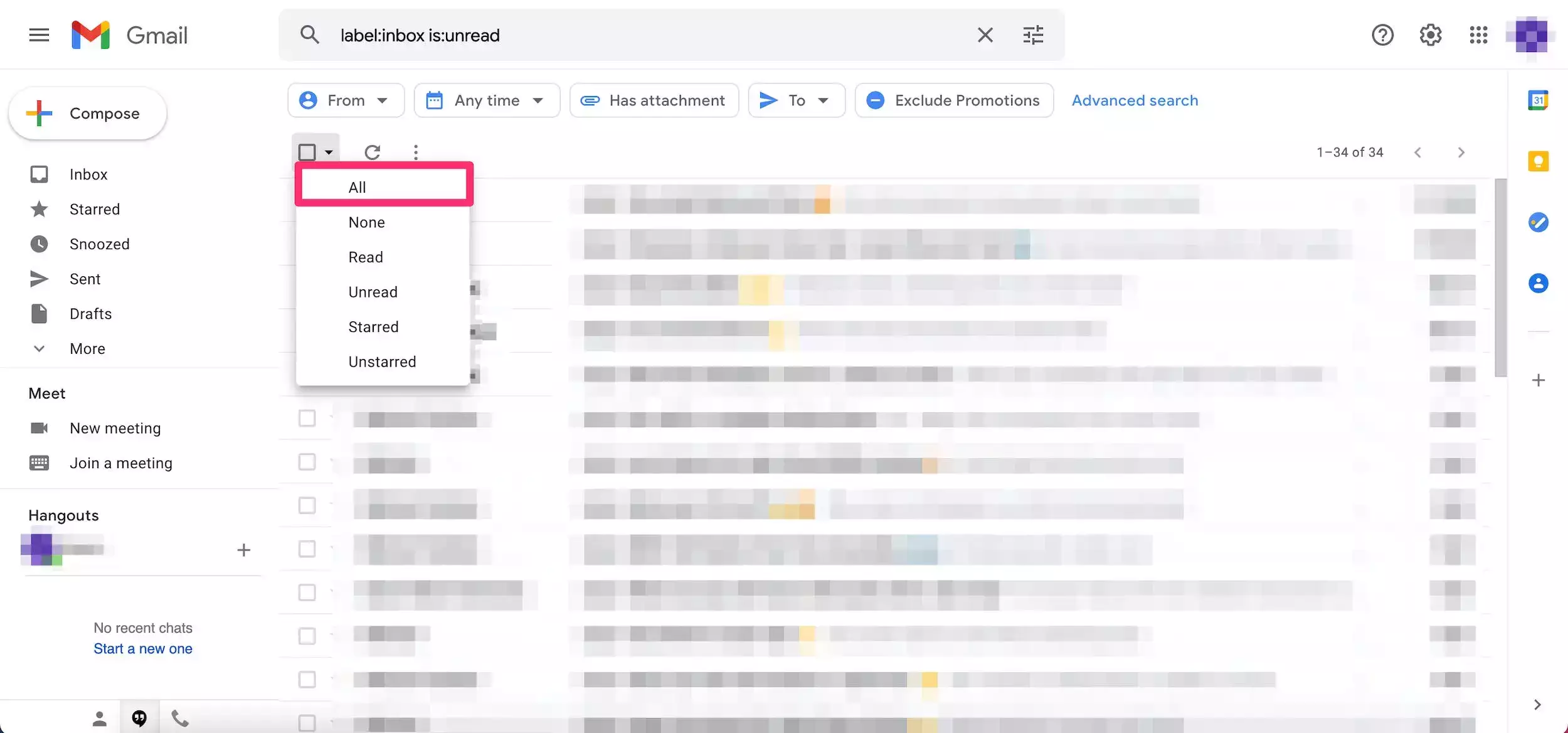Toggle the Exclude Promotions filter chip
Screen dimensions: 1568x733
pyautogui.click(x=954, y=100)
